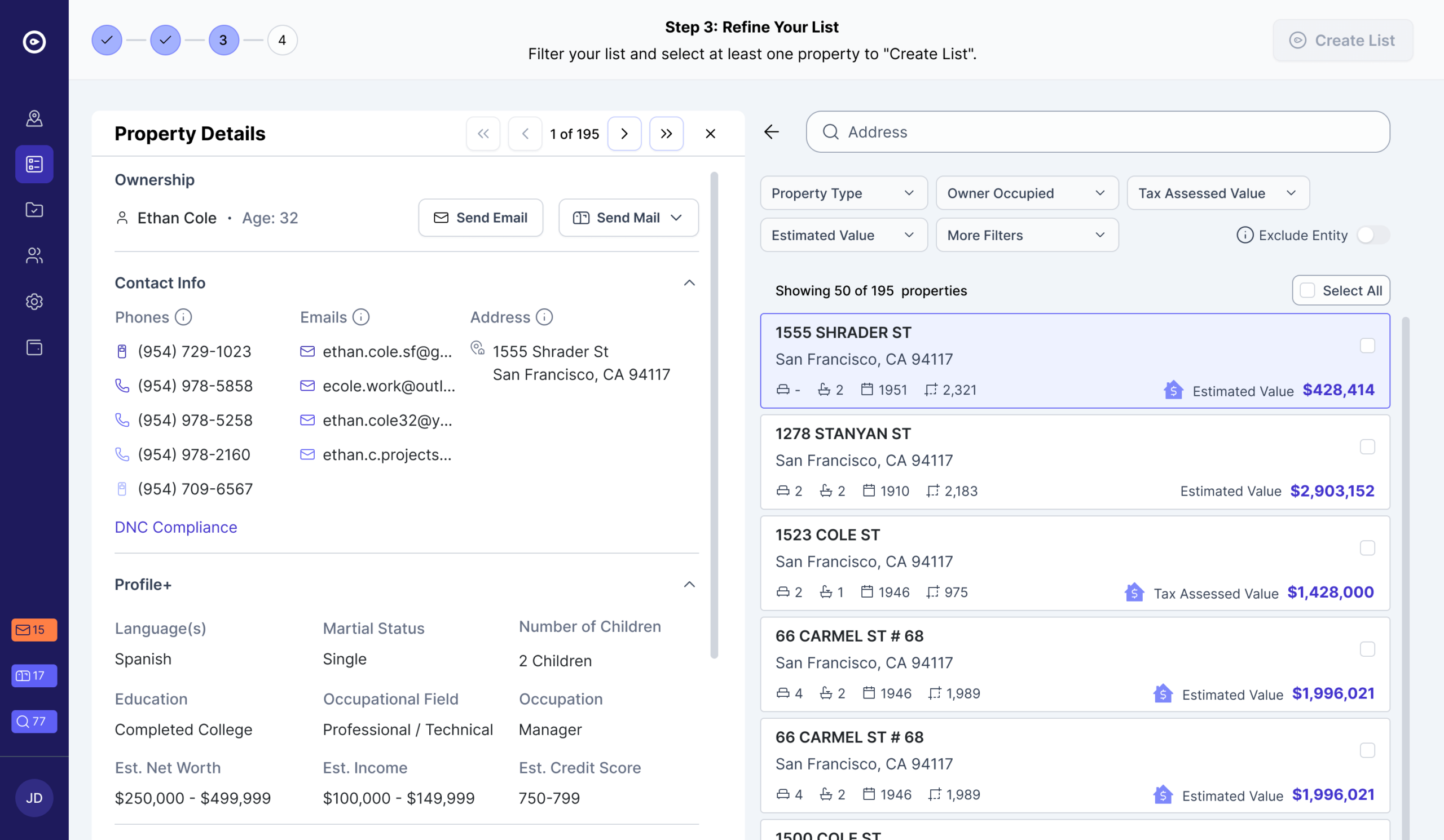Open the map pin sidebar icon
The image size is (1444, 840).
click(x=34, y=118)
